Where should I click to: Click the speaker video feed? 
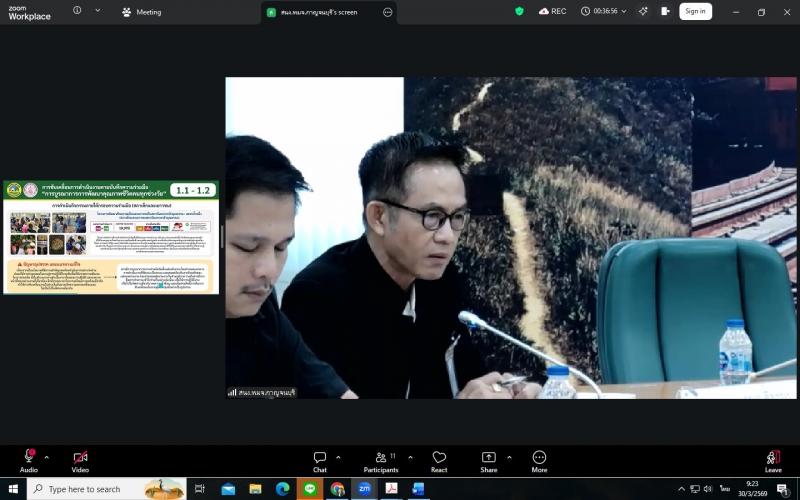click(x=511, y=238)
